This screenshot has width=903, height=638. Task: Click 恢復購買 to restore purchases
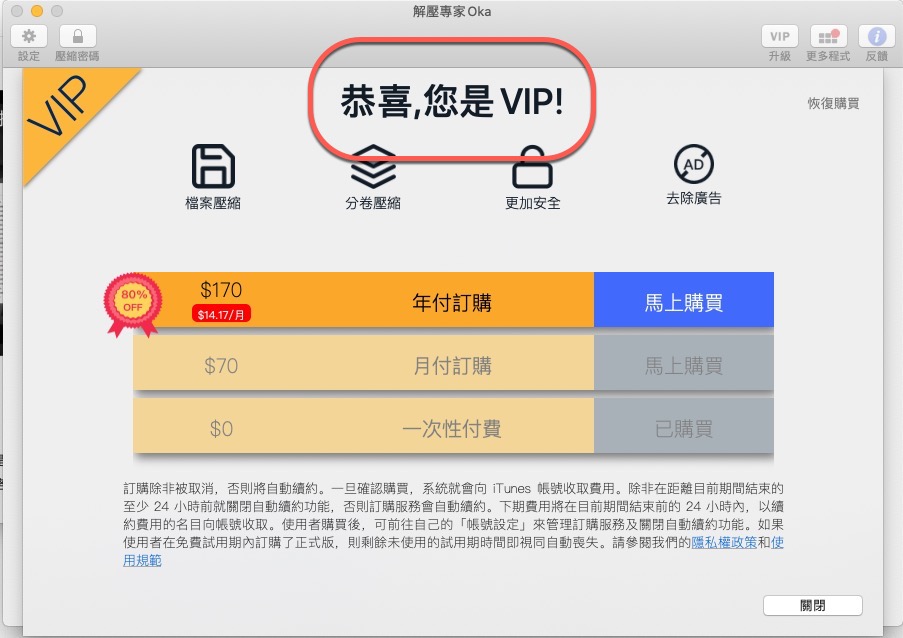[x=833, y=103]
